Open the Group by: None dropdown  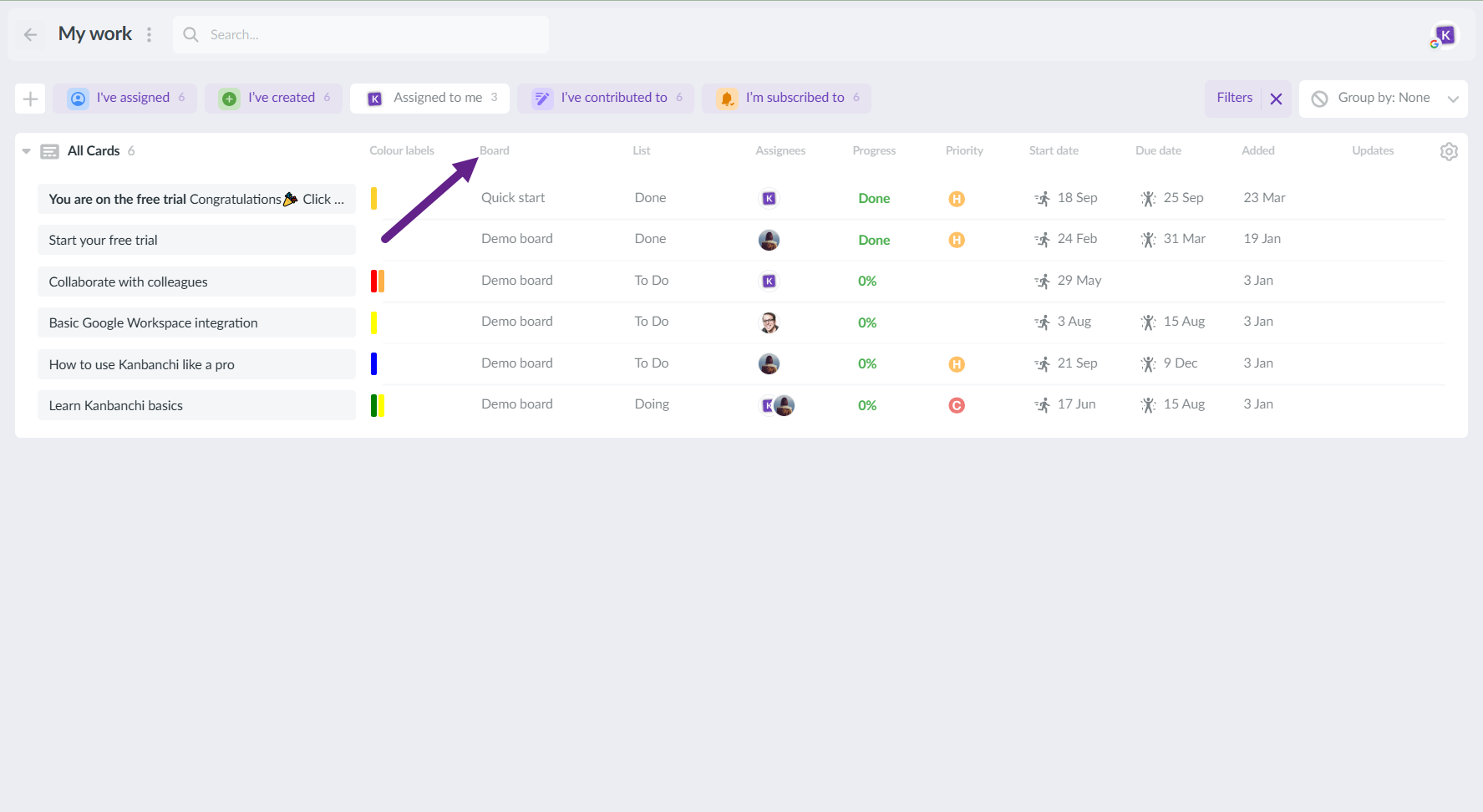pos(1383,98)
